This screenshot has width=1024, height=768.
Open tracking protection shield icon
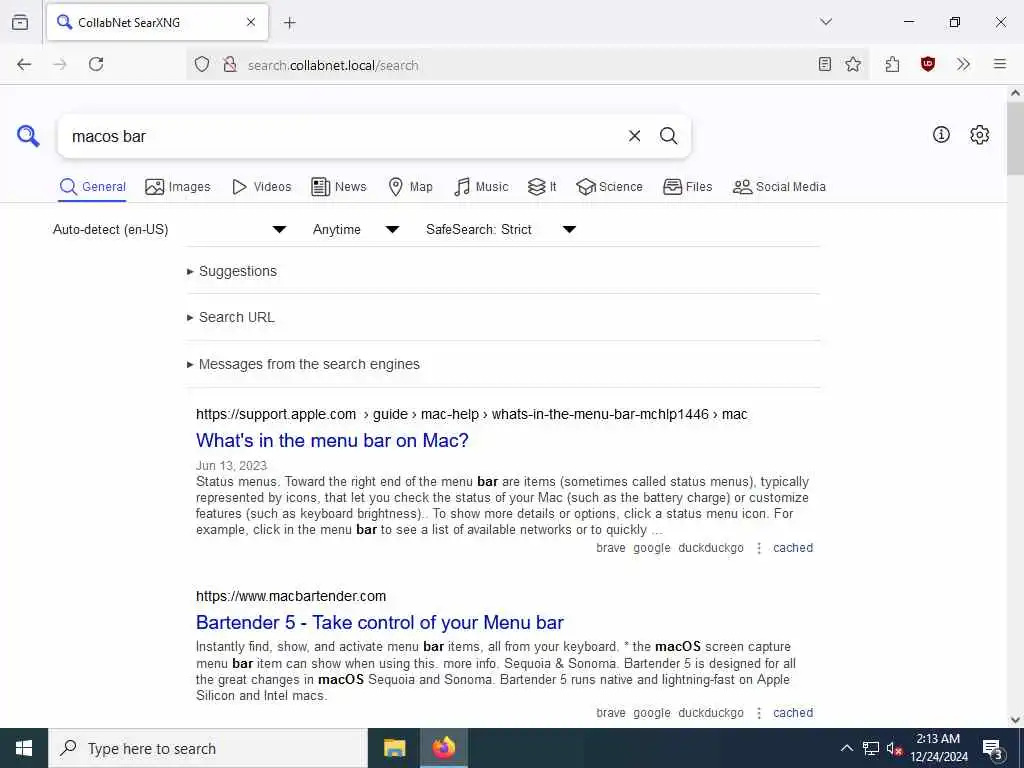point(202,65)
